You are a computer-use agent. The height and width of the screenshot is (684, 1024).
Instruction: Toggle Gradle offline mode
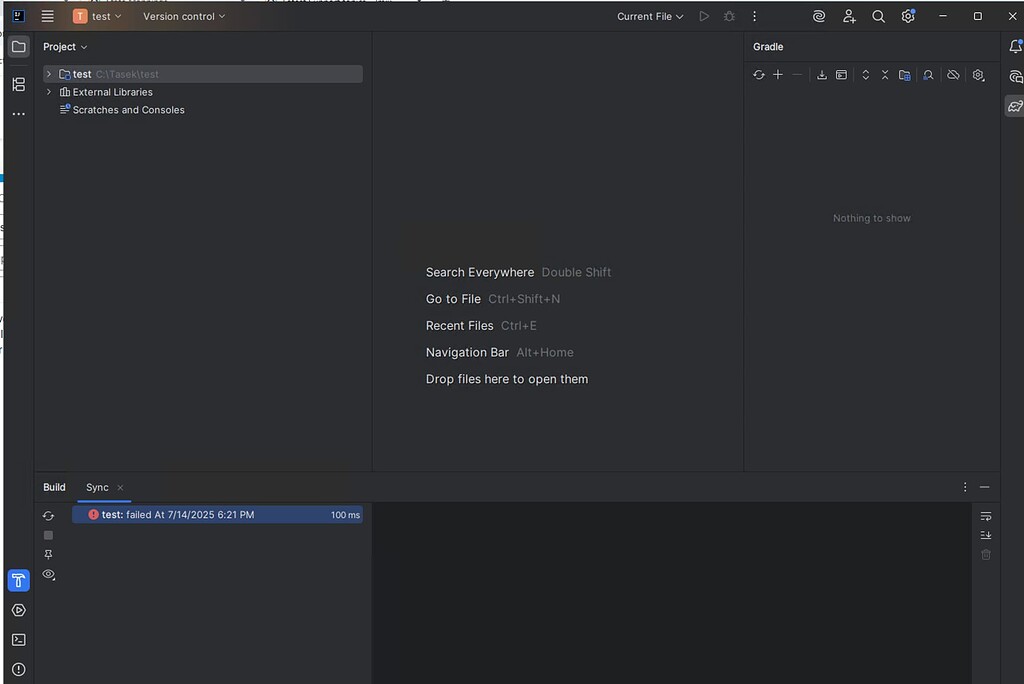coord(953,75)
